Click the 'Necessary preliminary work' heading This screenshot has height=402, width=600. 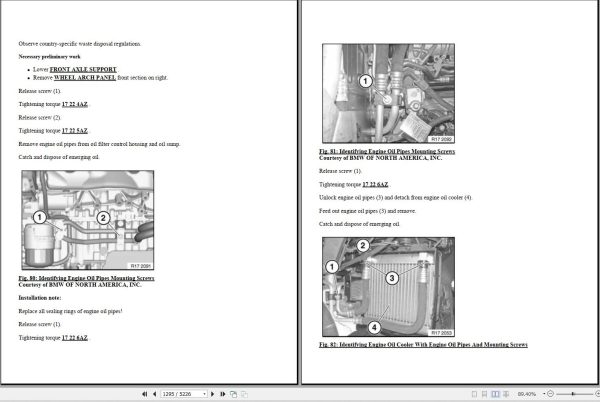point(50,57)
